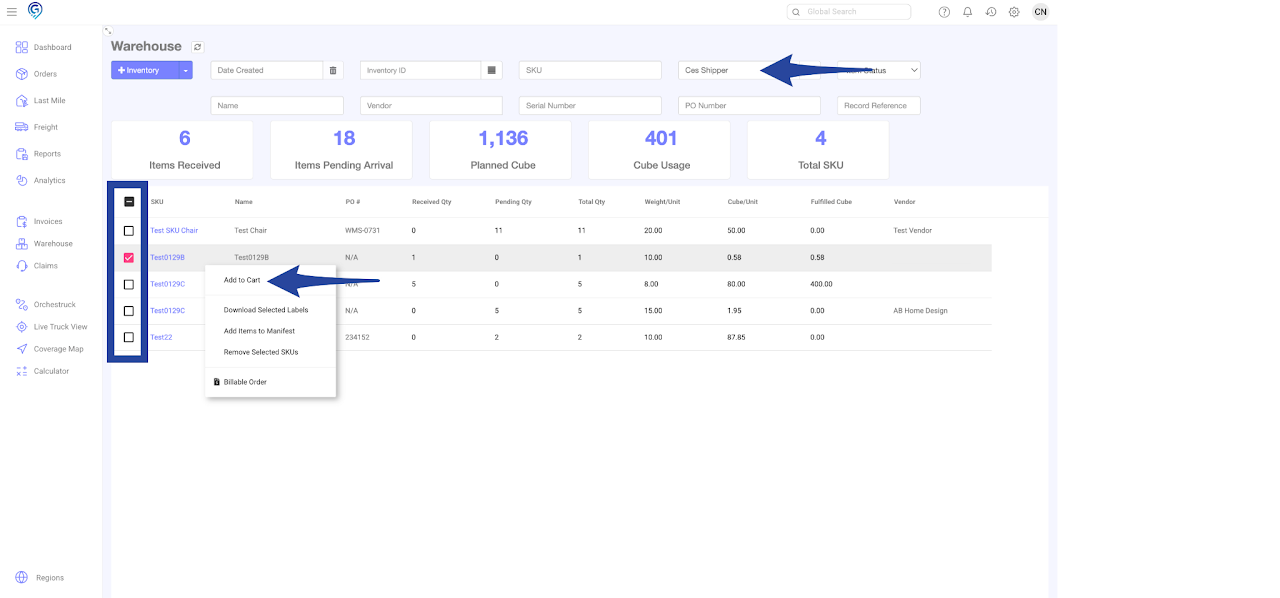The width and height of the screenshot is (1280, 598).
Task: Choose Add Items to Manifest
Action: coord(259,331)
